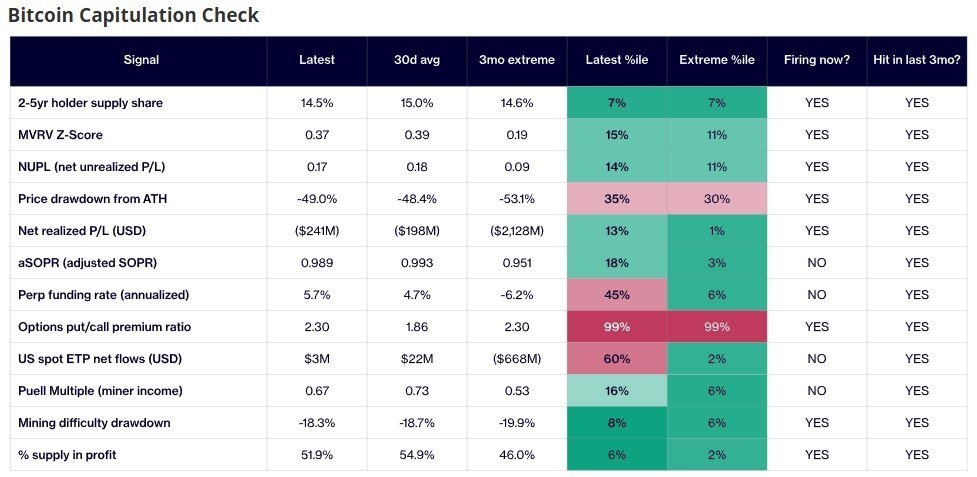Select the Hit in last 3mo? header

coord(917,60)
